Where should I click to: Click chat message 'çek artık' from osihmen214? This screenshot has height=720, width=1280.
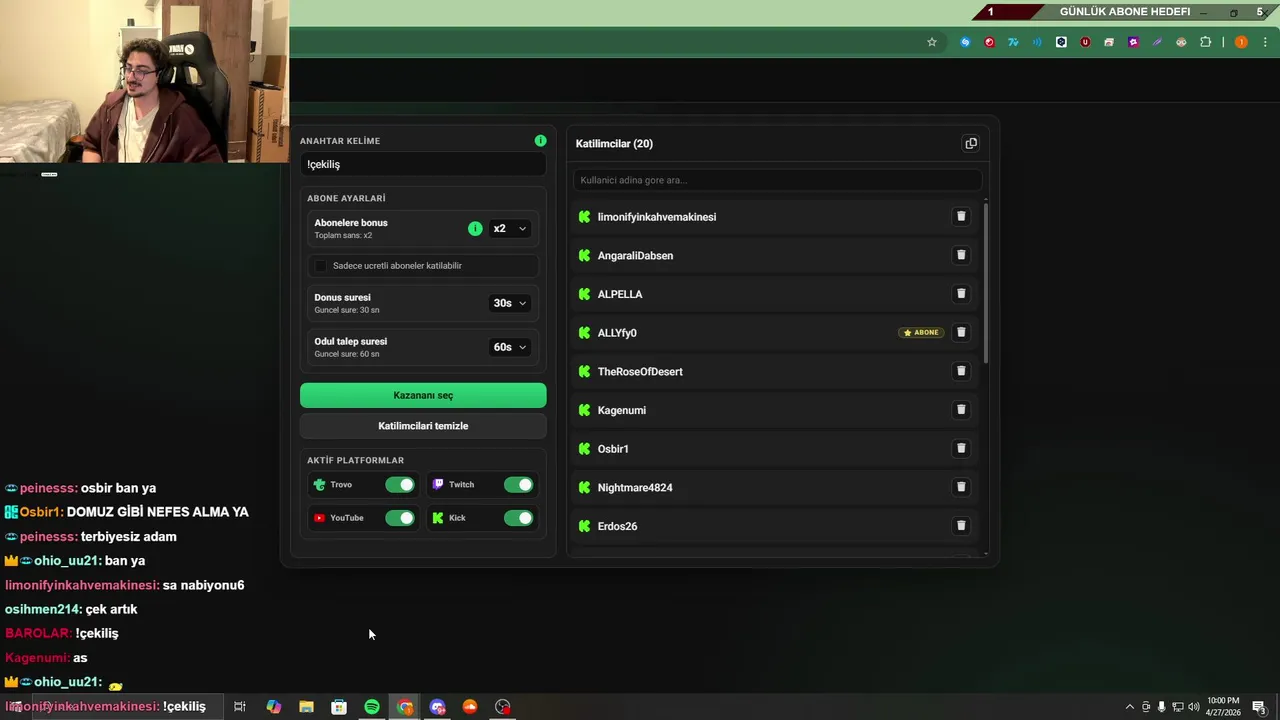(111, 609)
